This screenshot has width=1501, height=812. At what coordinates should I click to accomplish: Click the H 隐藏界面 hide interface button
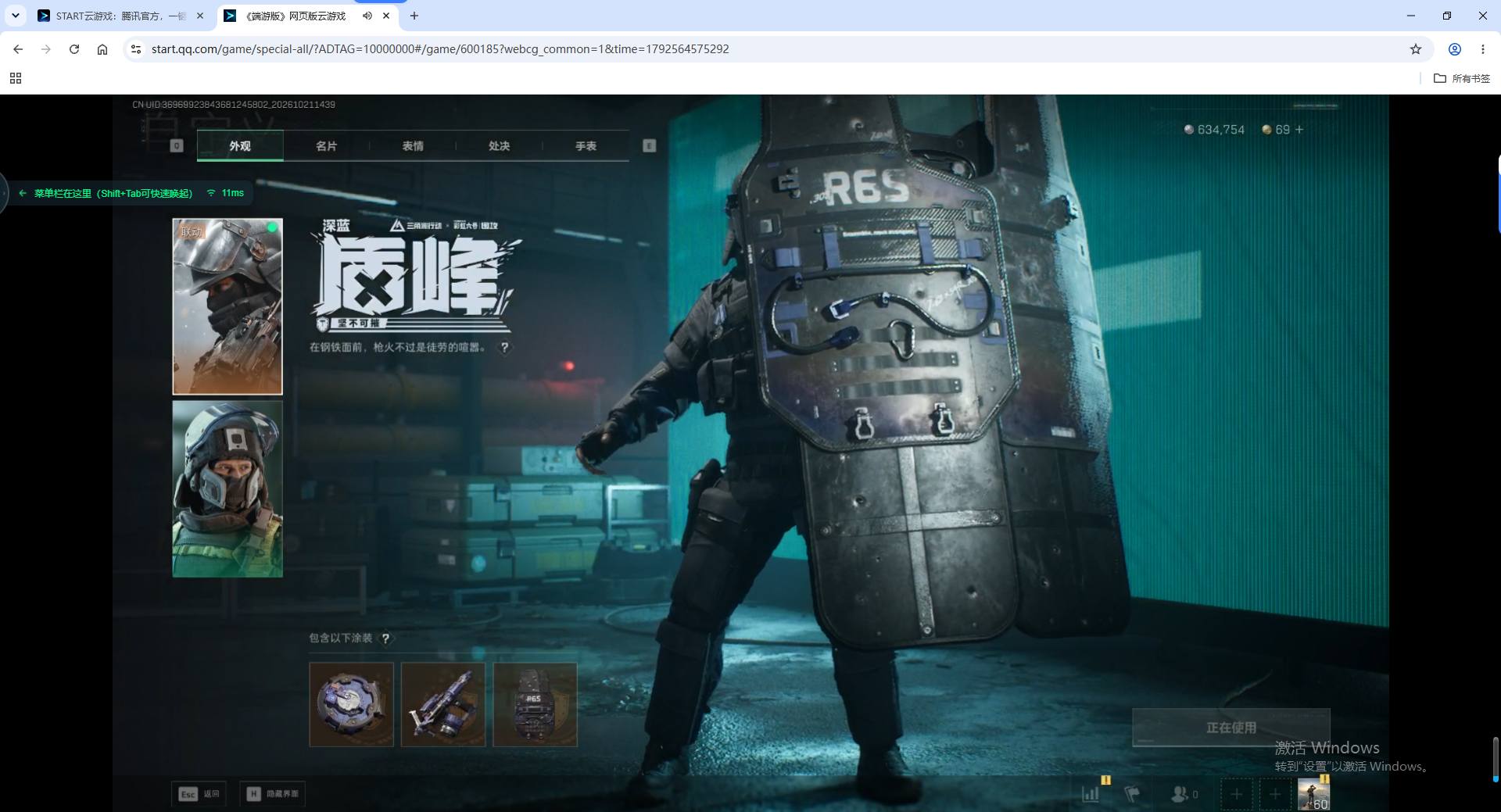click(272, 794)
